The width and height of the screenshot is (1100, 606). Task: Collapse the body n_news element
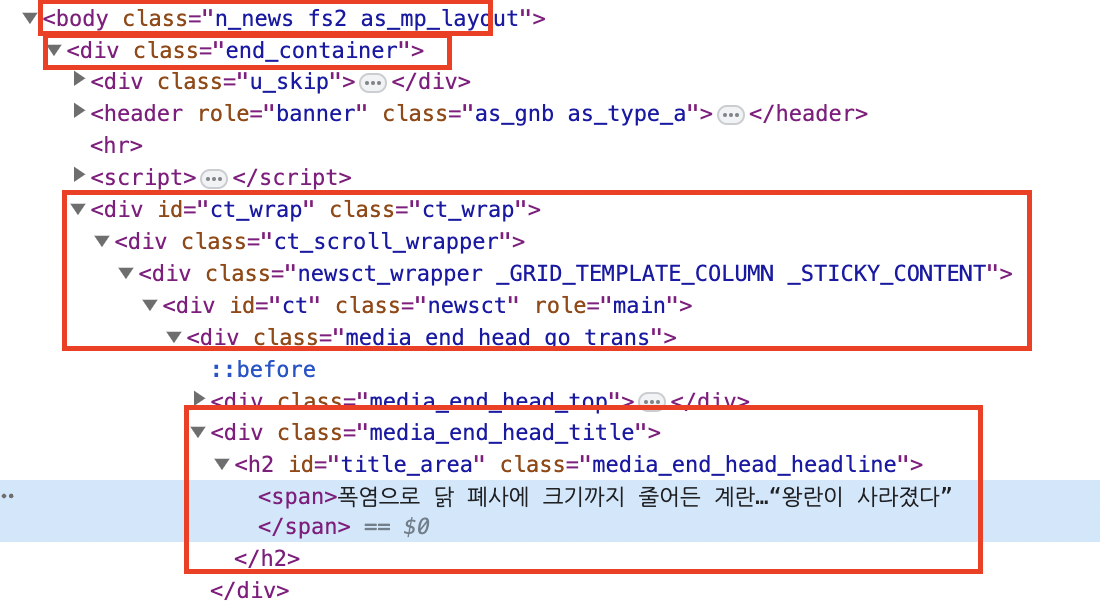(x=29, y=18)
